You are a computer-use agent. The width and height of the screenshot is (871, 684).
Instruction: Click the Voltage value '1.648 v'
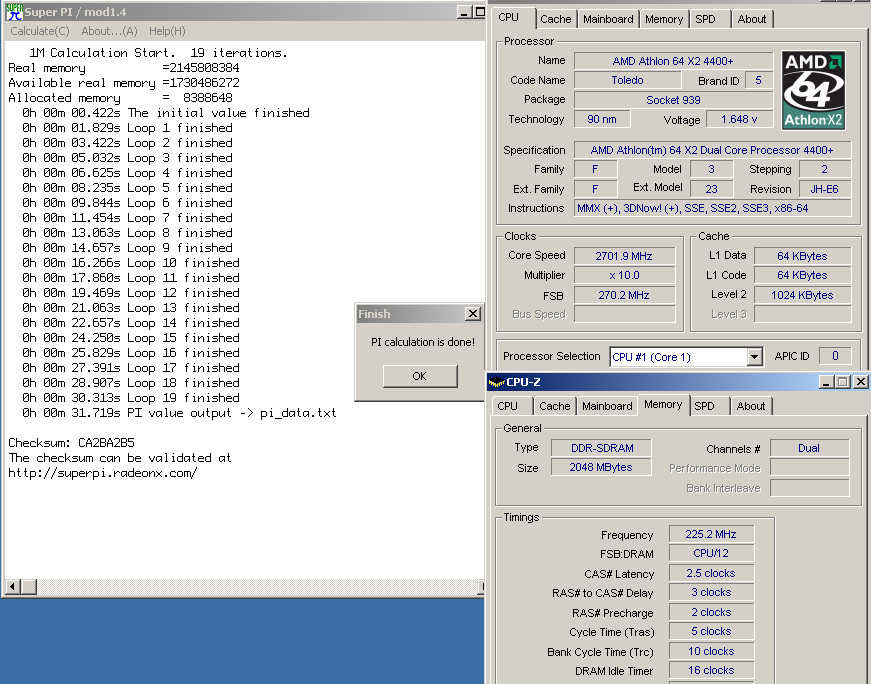point(739,119)
